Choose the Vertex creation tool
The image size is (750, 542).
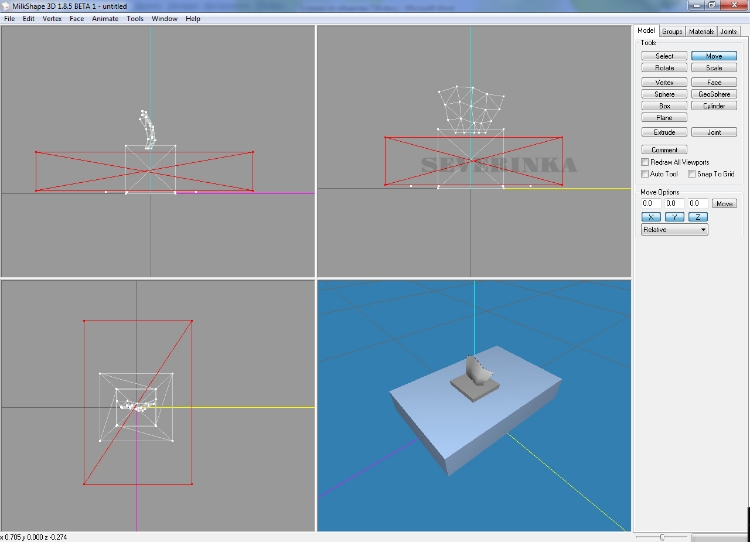tap(664, 82)
